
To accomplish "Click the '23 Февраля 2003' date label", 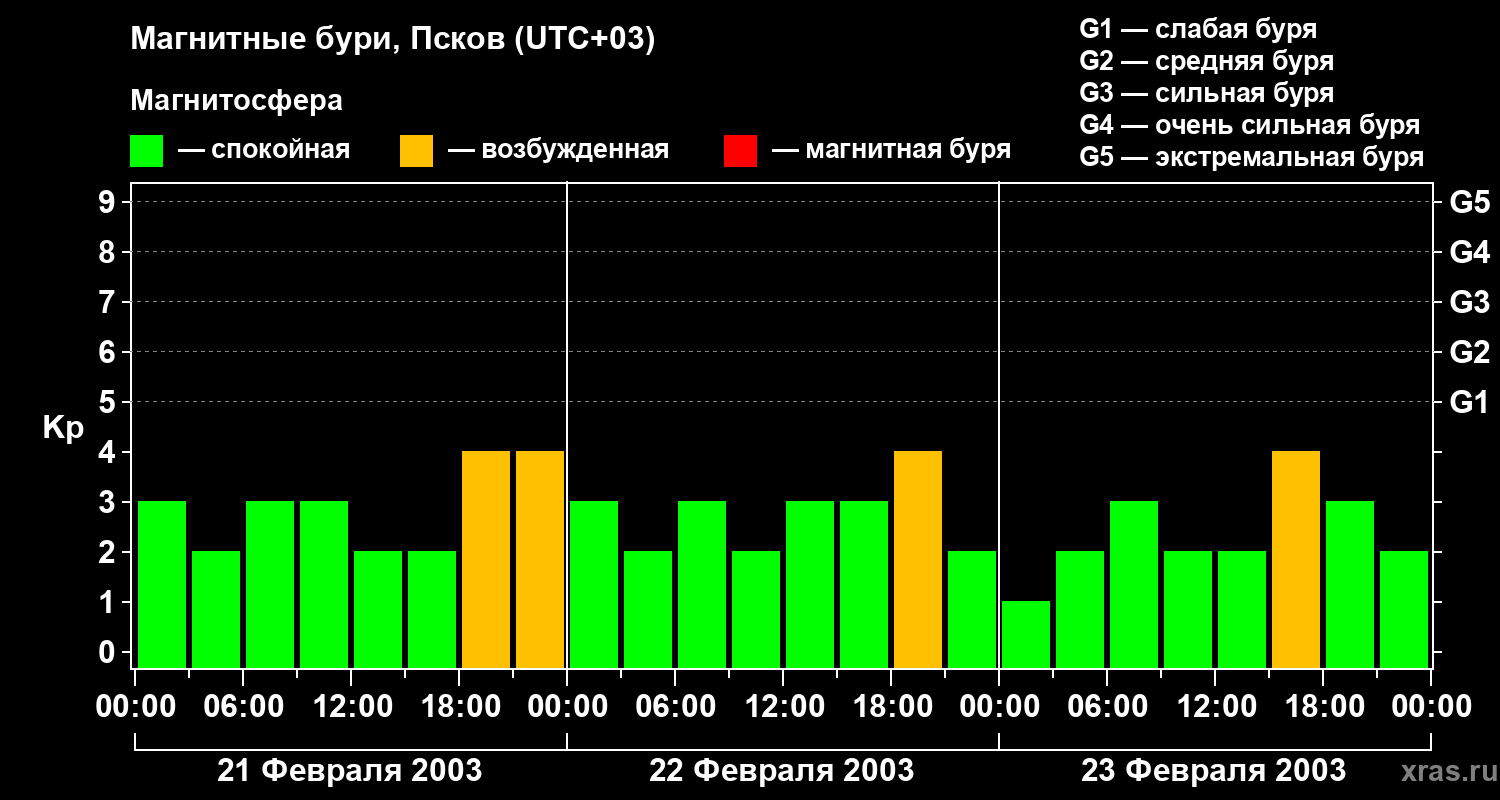I will (1214, 771).
